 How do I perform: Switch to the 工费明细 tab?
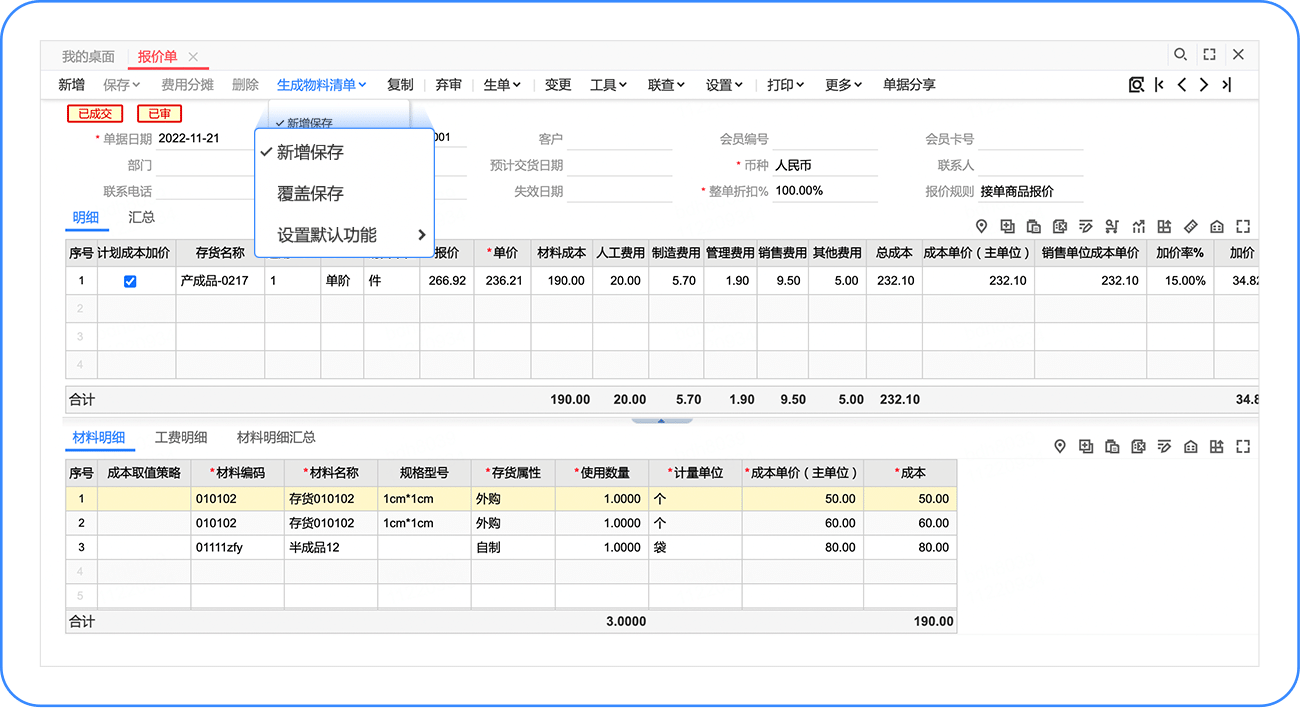[181, 437]
